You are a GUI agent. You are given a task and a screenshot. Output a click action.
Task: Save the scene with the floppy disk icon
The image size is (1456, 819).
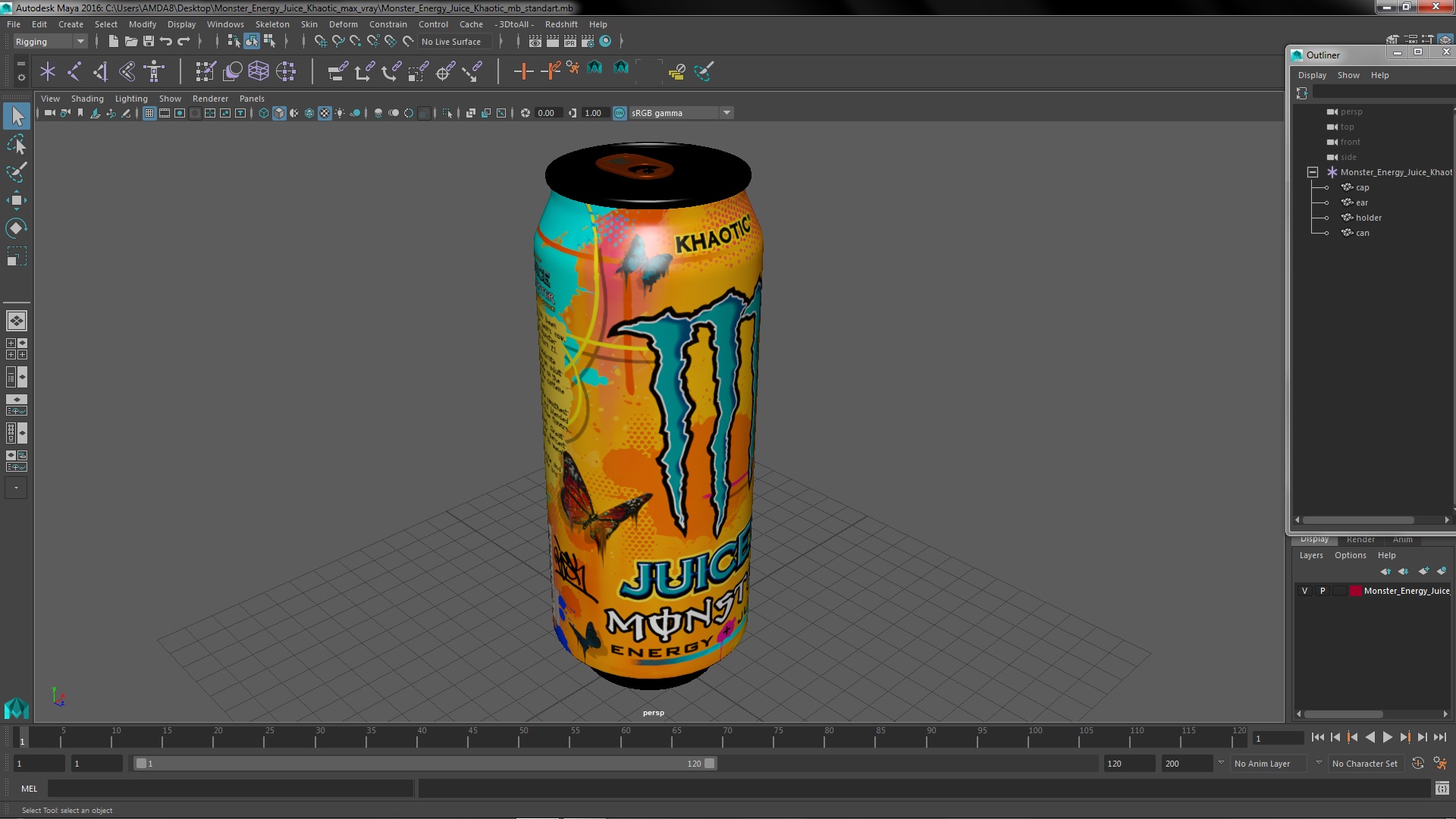pos(149,42)
